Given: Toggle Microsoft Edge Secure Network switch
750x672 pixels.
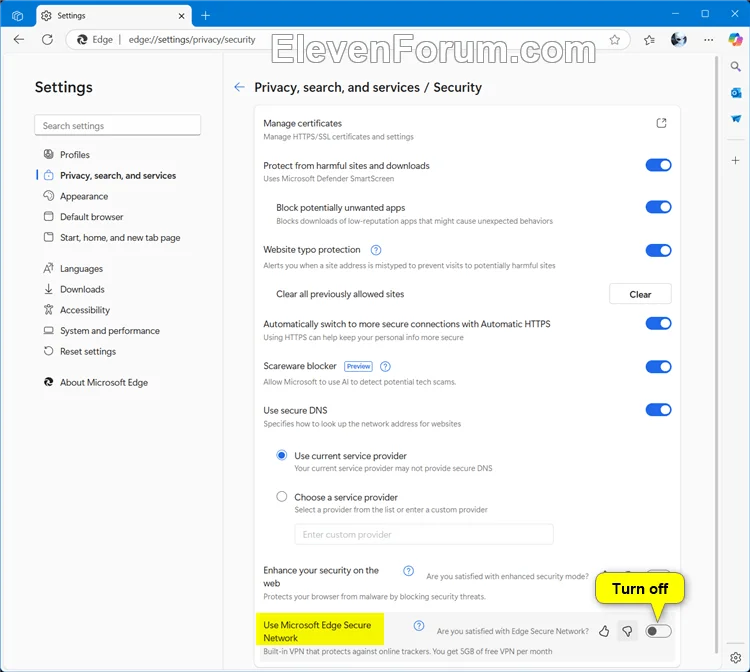Looking at the screenshot, I should 658,631.
